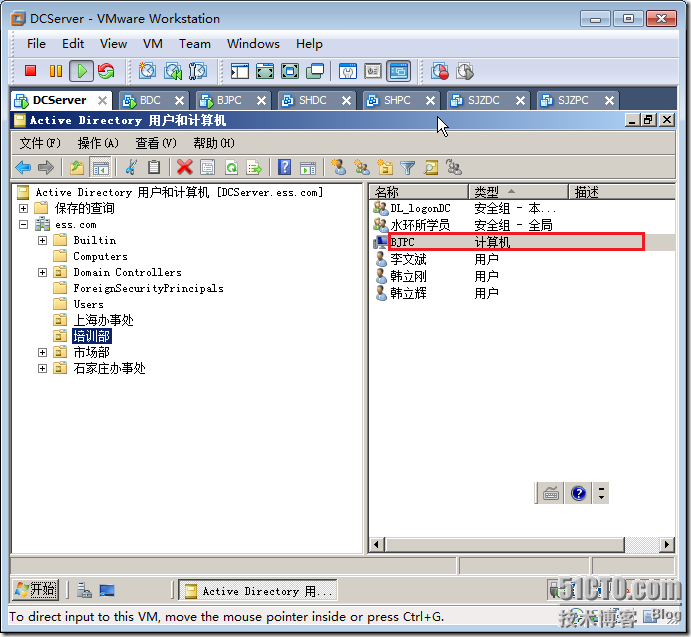The image size is (691, 637).
Task: Select the 水环所学员 group entry
Action: click(x=420, y=225)
